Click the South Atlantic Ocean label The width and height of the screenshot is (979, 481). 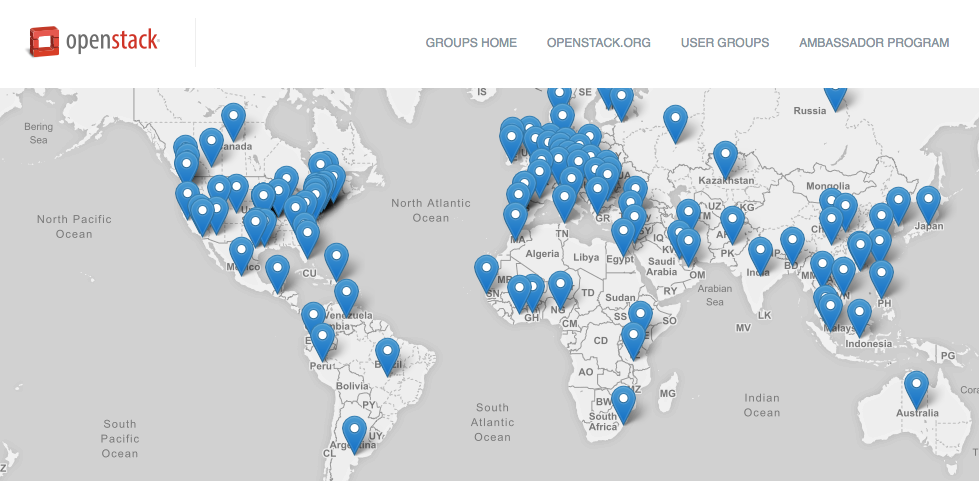493,422
